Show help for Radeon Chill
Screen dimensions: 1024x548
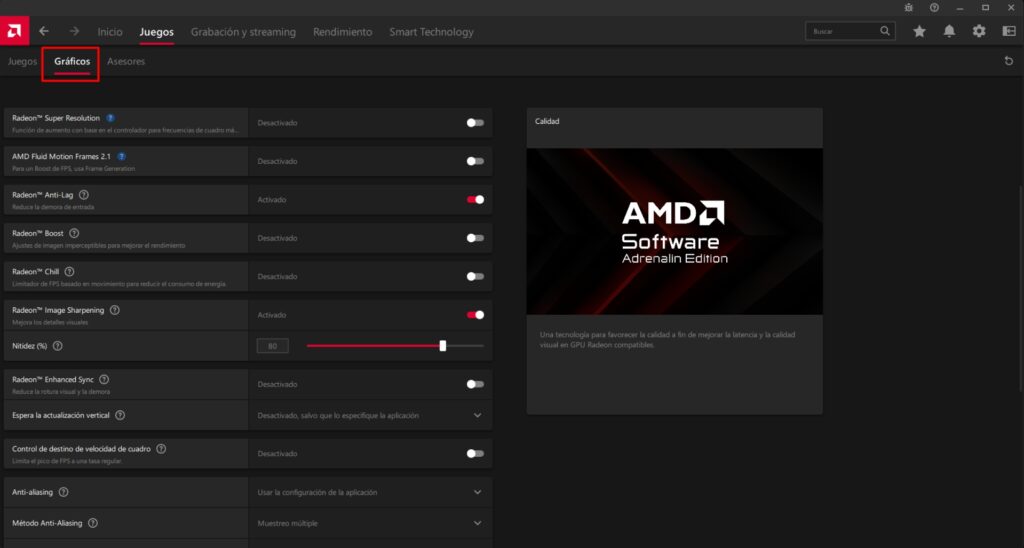pos(69,272)
